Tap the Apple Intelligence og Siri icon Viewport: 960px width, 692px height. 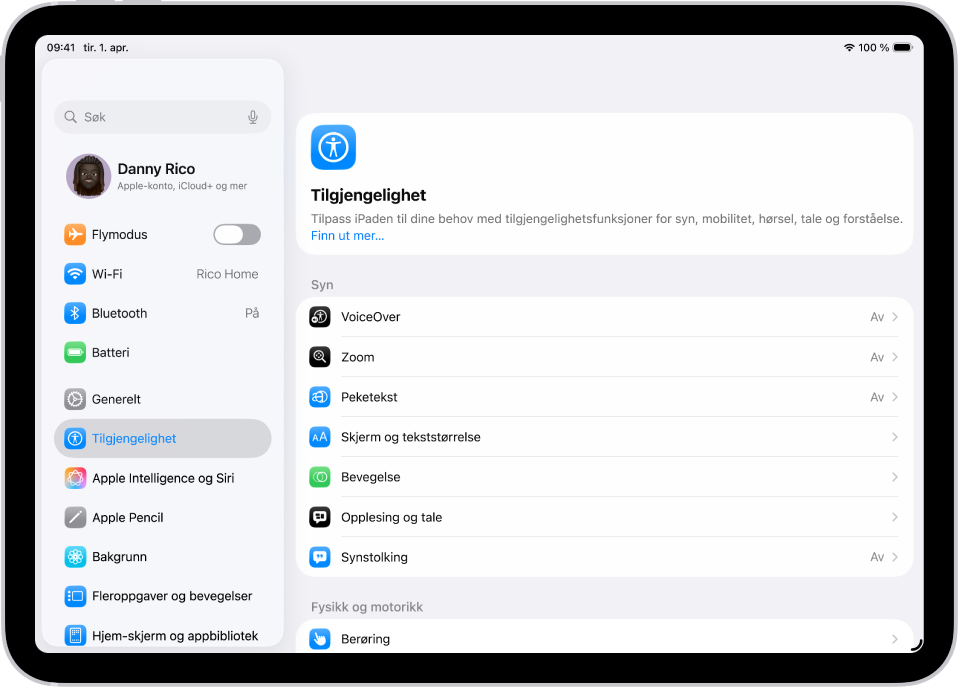(75, 478)
